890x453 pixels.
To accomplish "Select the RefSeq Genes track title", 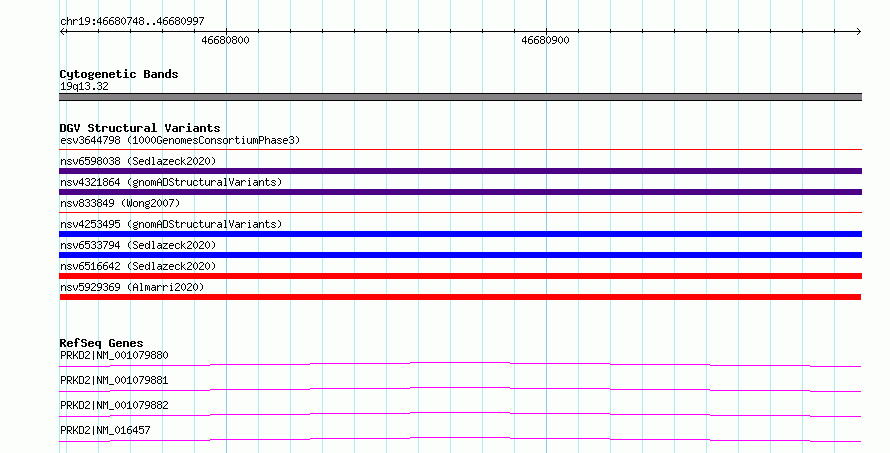I will (x=101, y=343).
